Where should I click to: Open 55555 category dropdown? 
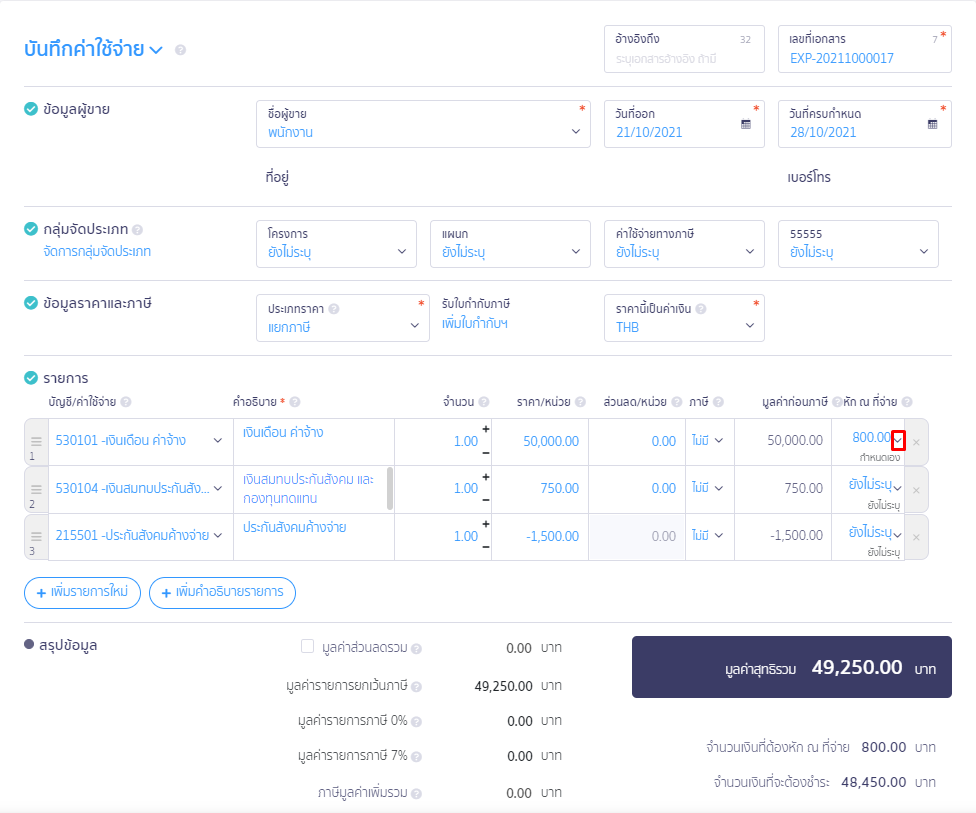click(x=858, y=244)
